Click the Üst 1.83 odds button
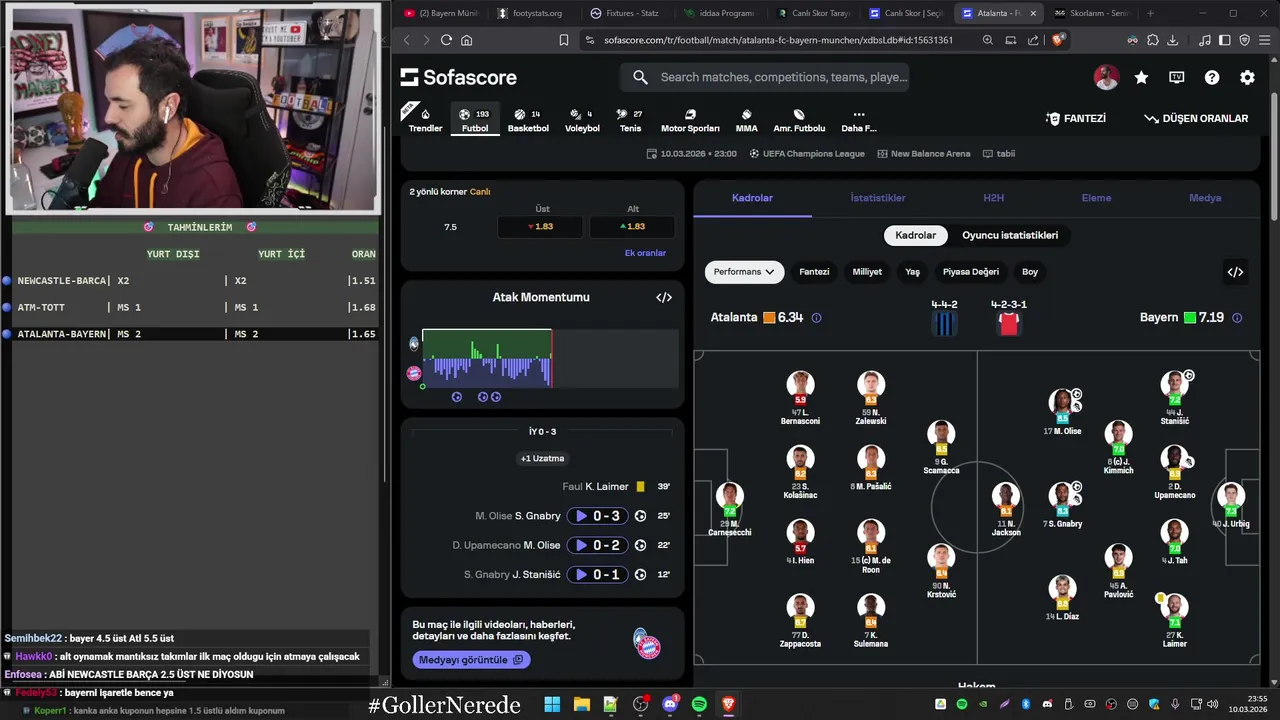1280x720 pixels. pos(542,227)
